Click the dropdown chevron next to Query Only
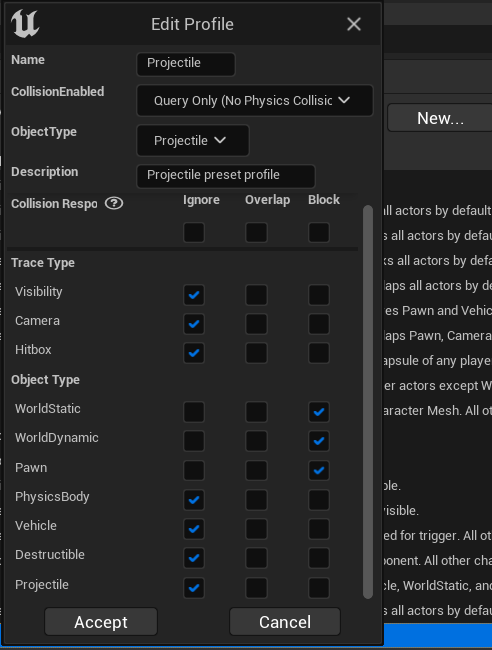Screen dimensions: 492x650 pos(344,100)
